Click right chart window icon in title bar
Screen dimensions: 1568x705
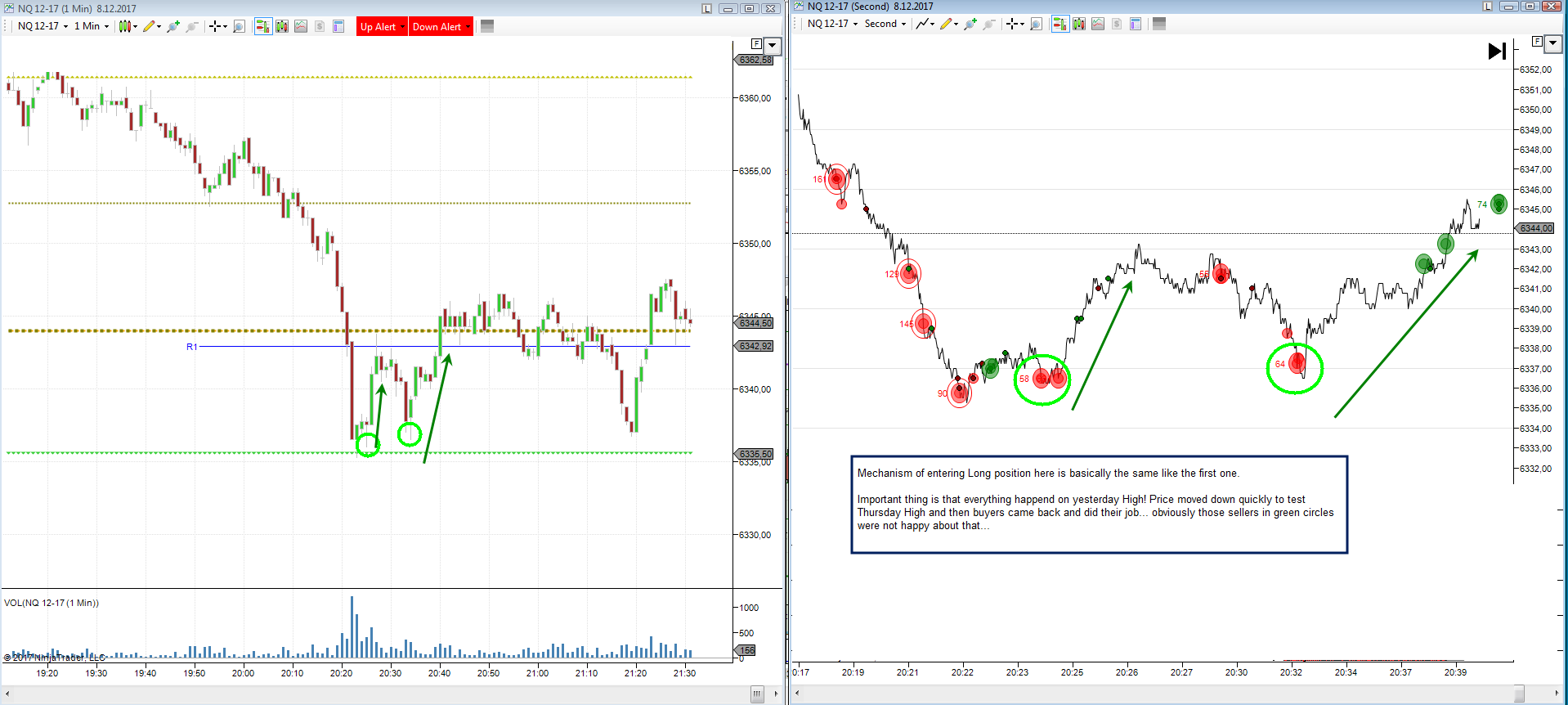800,7
